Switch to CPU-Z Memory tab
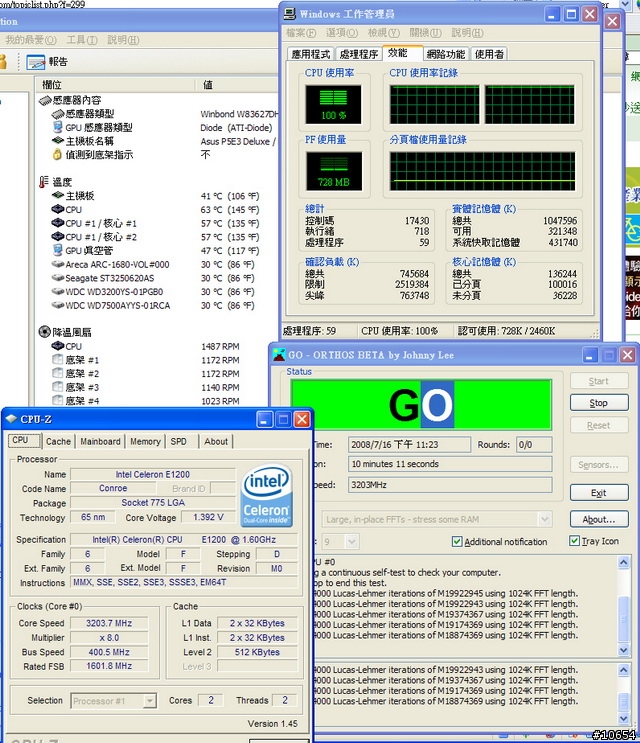The height and width of the screenshot is (743, 640). (145, 442)
